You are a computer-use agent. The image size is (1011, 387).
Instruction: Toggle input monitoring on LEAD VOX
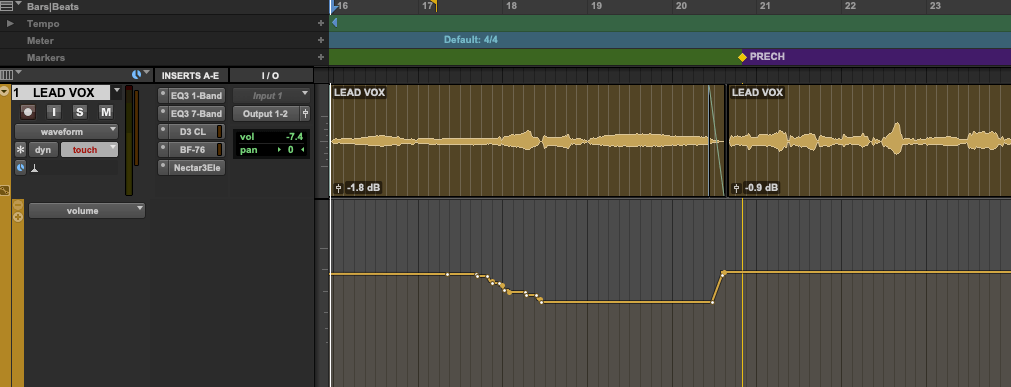pos(54,112)
